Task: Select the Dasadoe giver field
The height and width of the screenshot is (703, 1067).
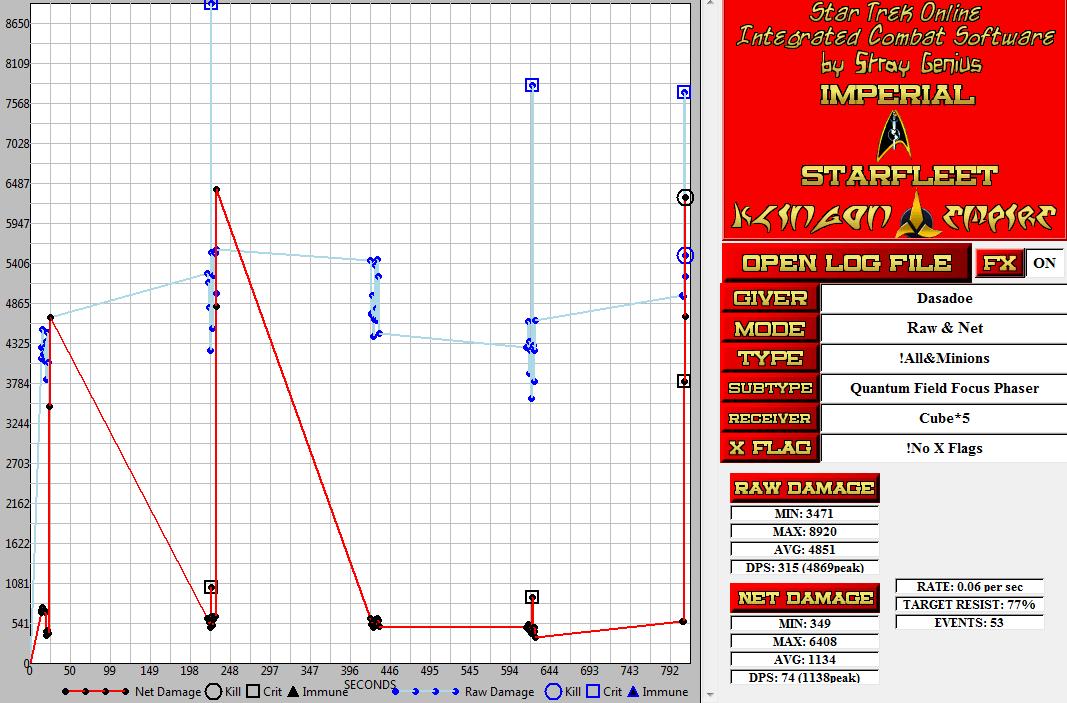Action: pos(945,298)
